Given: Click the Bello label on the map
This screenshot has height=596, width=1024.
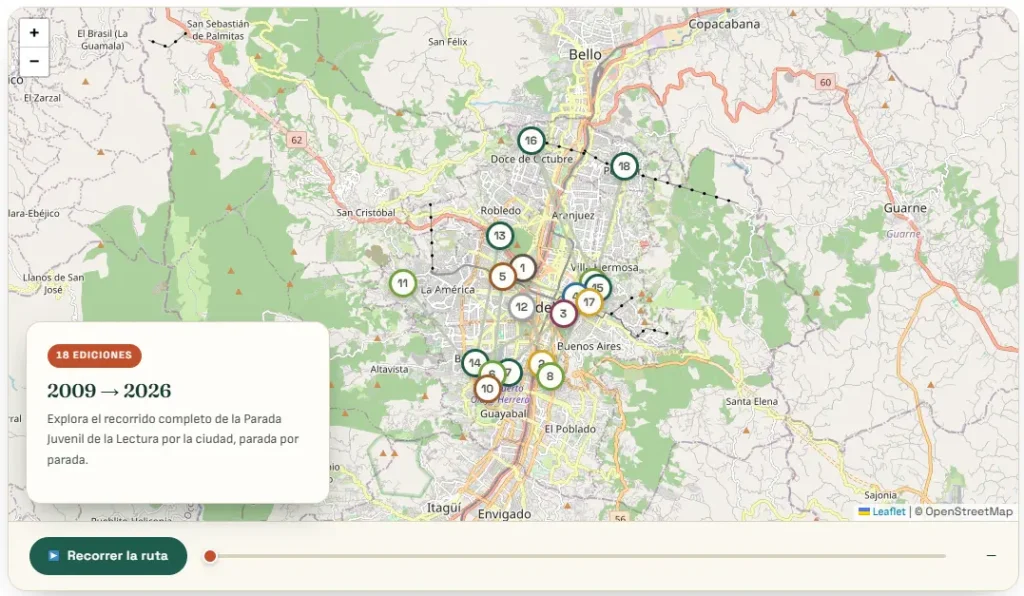Looking at the screenshot, I should [x=584, y=55].
